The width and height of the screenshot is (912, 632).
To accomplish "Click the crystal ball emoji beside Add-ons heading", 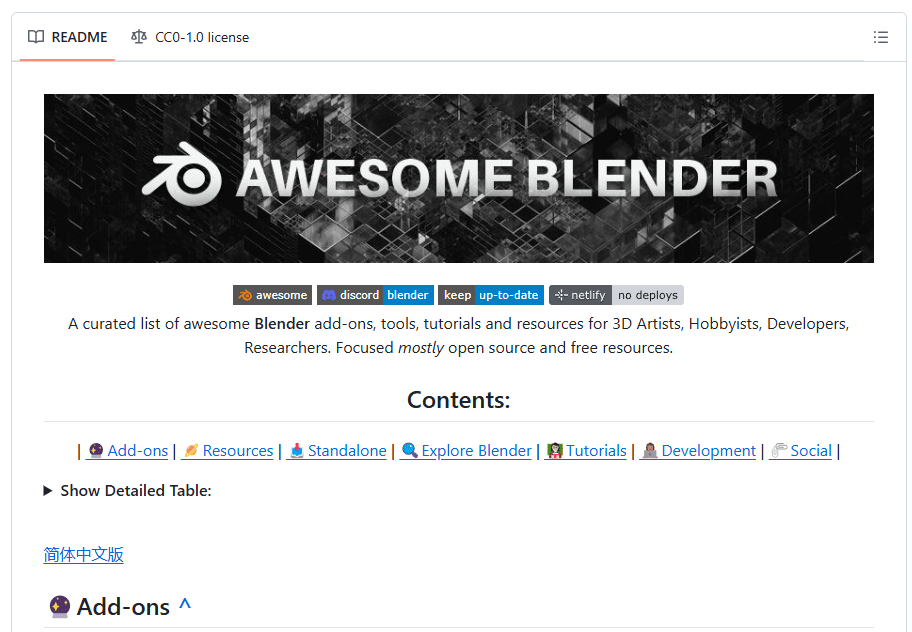I will pyautogui.click(x=59, y=607).
